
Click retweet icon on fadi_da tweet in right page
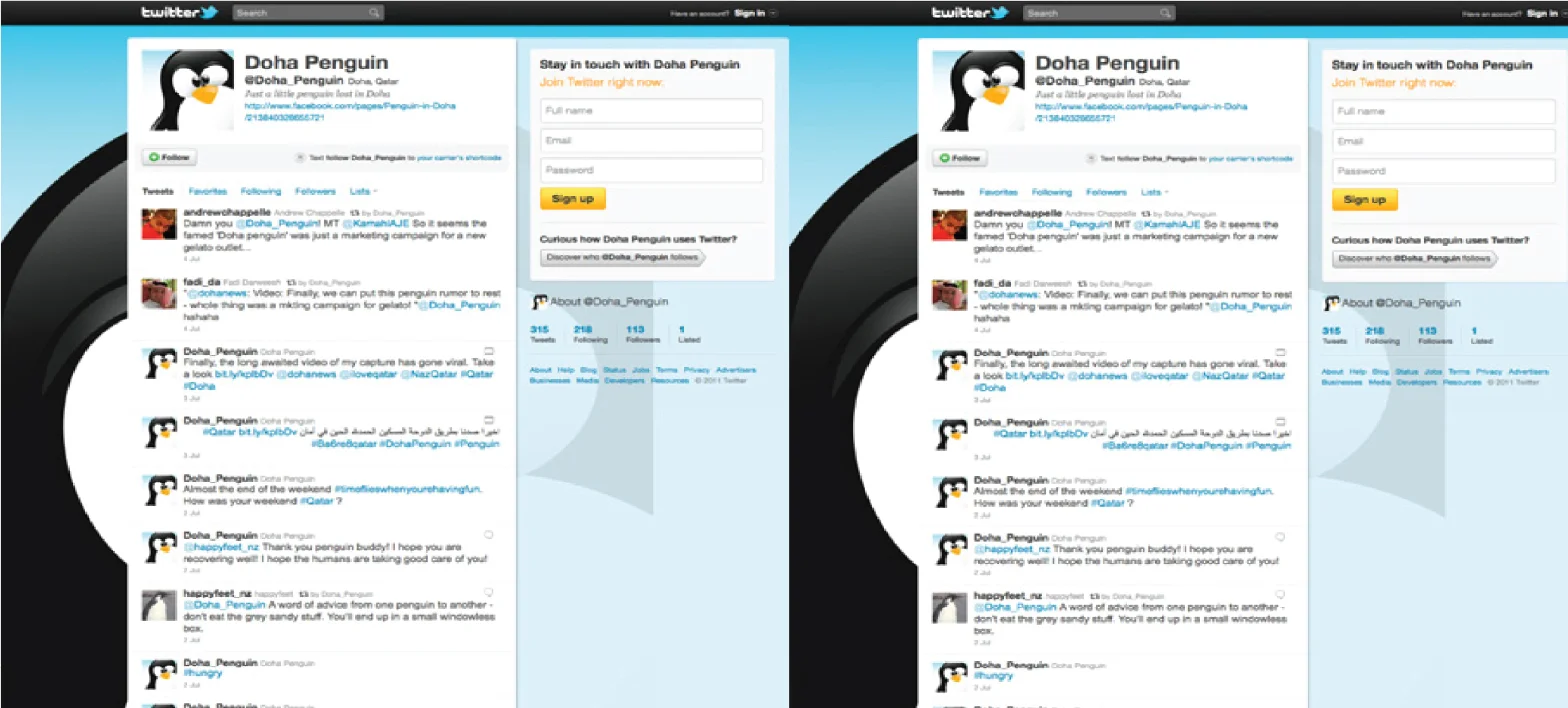pos(1081,284)
